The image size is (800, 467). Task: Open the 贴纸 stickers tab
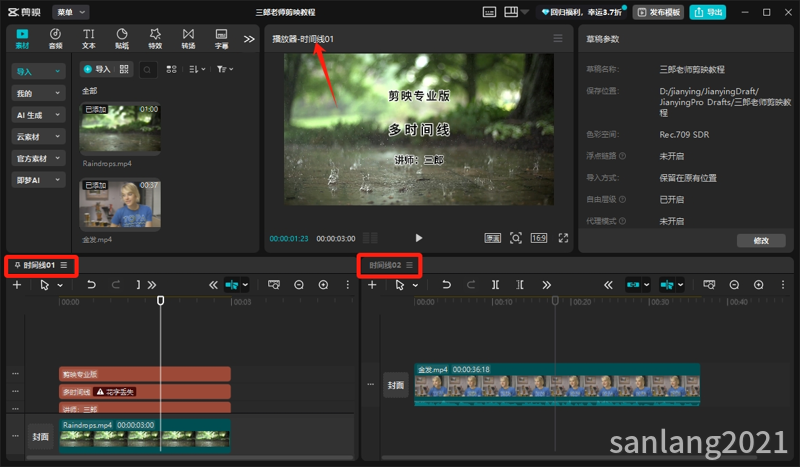122,38
